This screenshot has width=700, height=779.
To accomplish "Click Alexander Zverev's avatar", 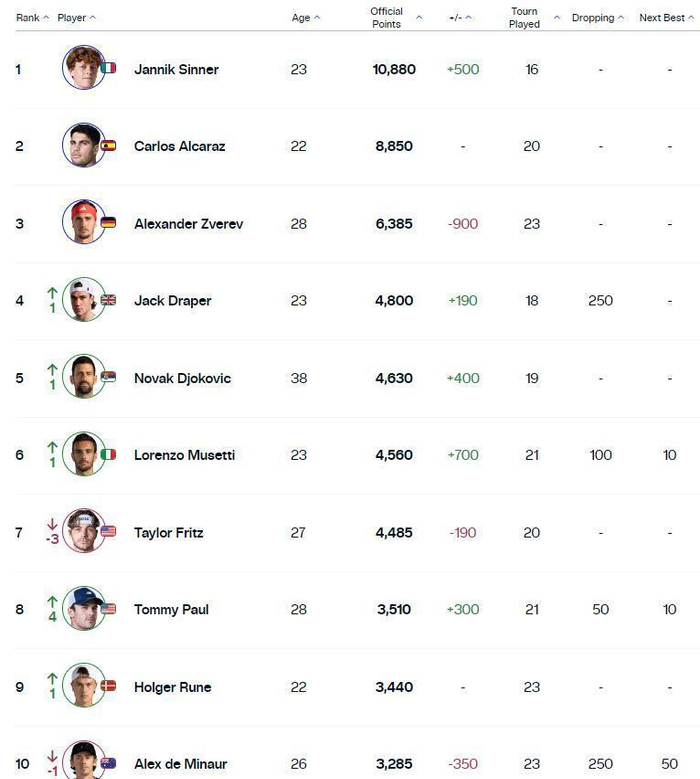I will (83, 222).
